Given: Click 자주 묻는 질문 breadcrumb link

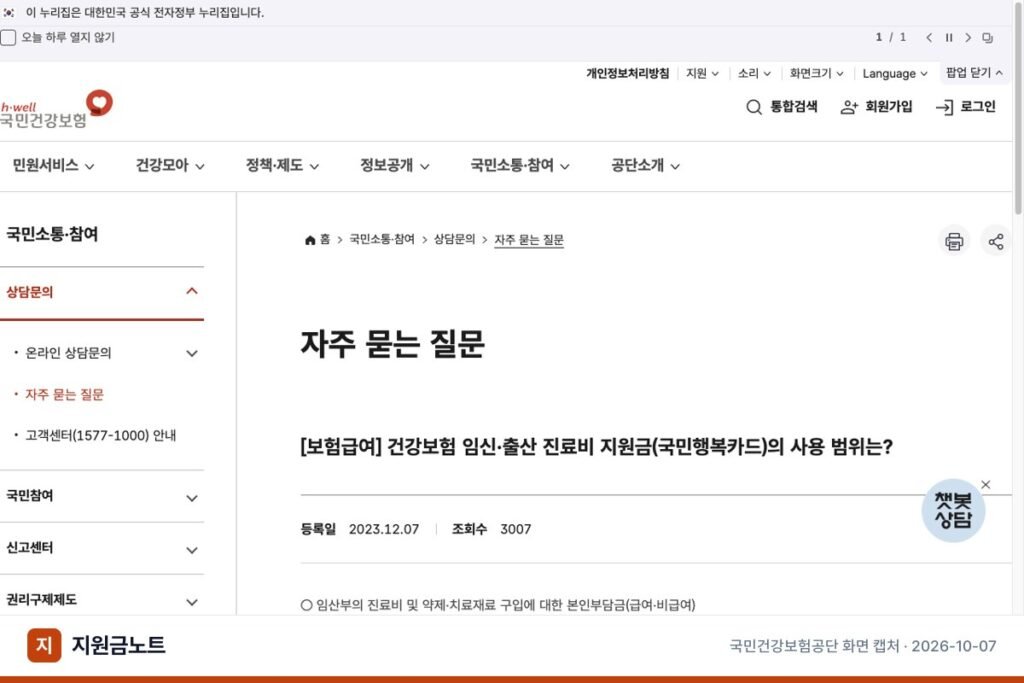Looking at the screenshot, I should pos(529,240).
